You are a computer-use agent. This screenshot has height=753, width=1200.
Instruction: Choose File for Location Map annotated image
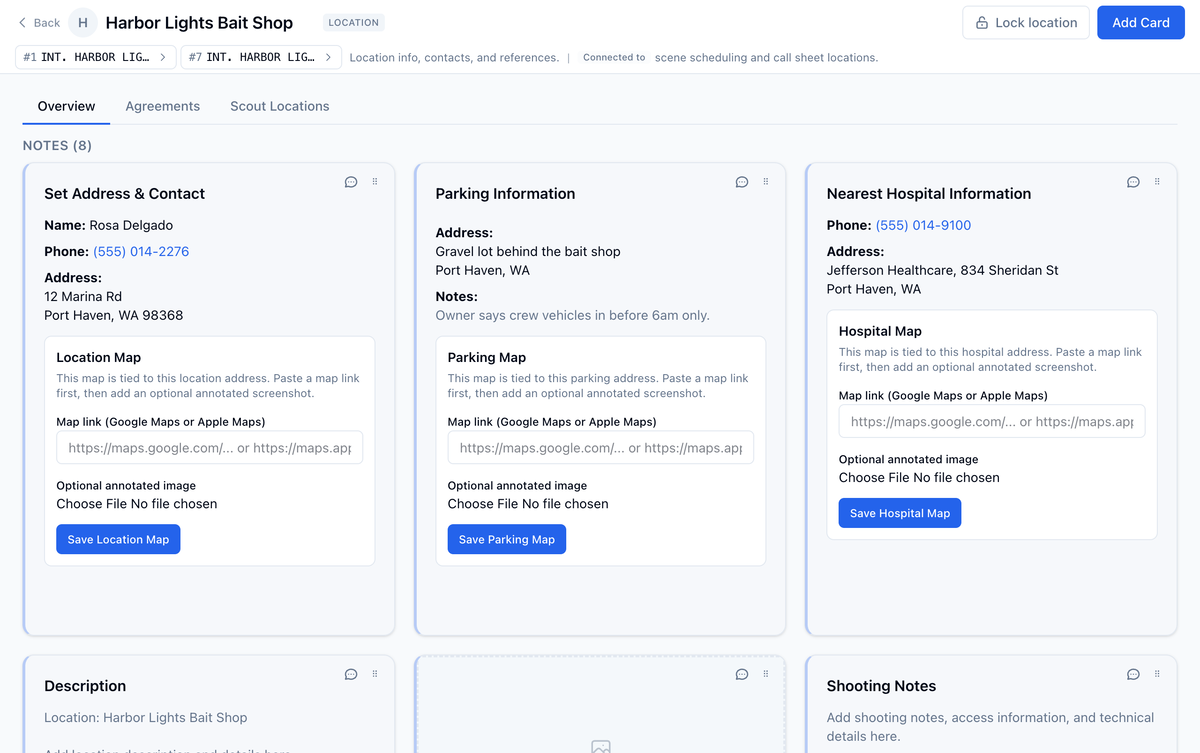coord(137,504)
